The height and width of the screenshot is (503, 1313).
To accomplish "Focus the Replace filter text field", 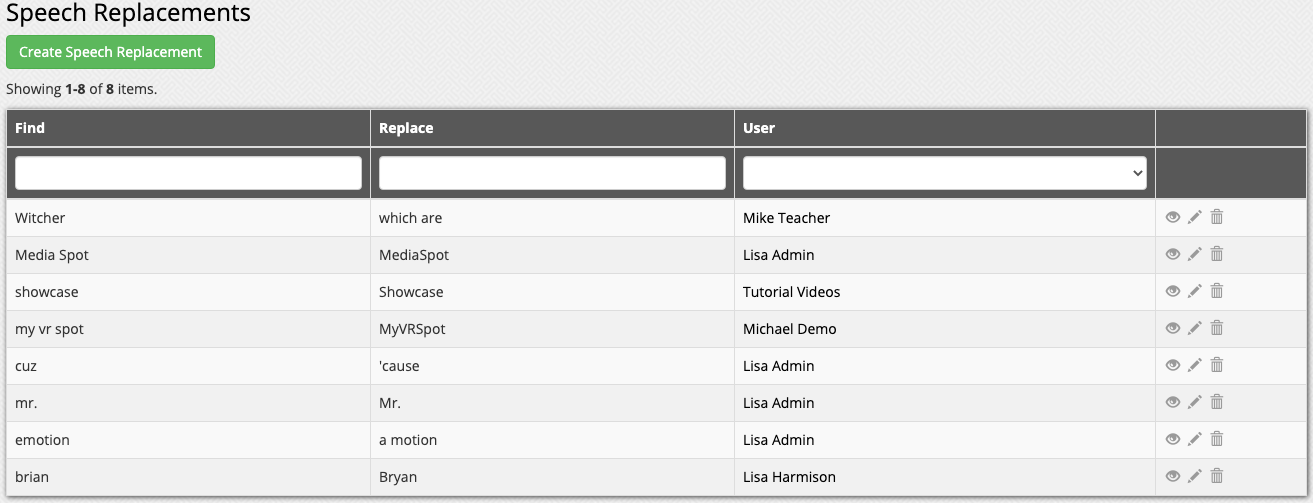I will tap(552, 173).
